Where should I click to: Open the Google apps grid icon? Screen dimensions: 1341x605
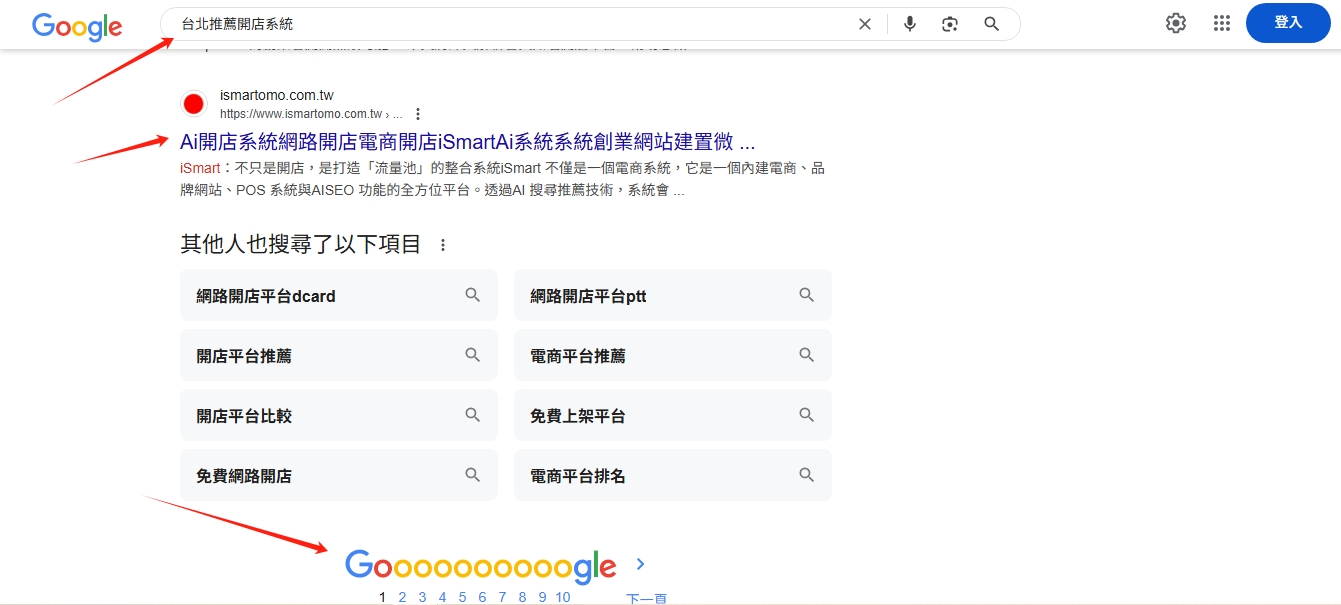click(x=1221, y=23)
